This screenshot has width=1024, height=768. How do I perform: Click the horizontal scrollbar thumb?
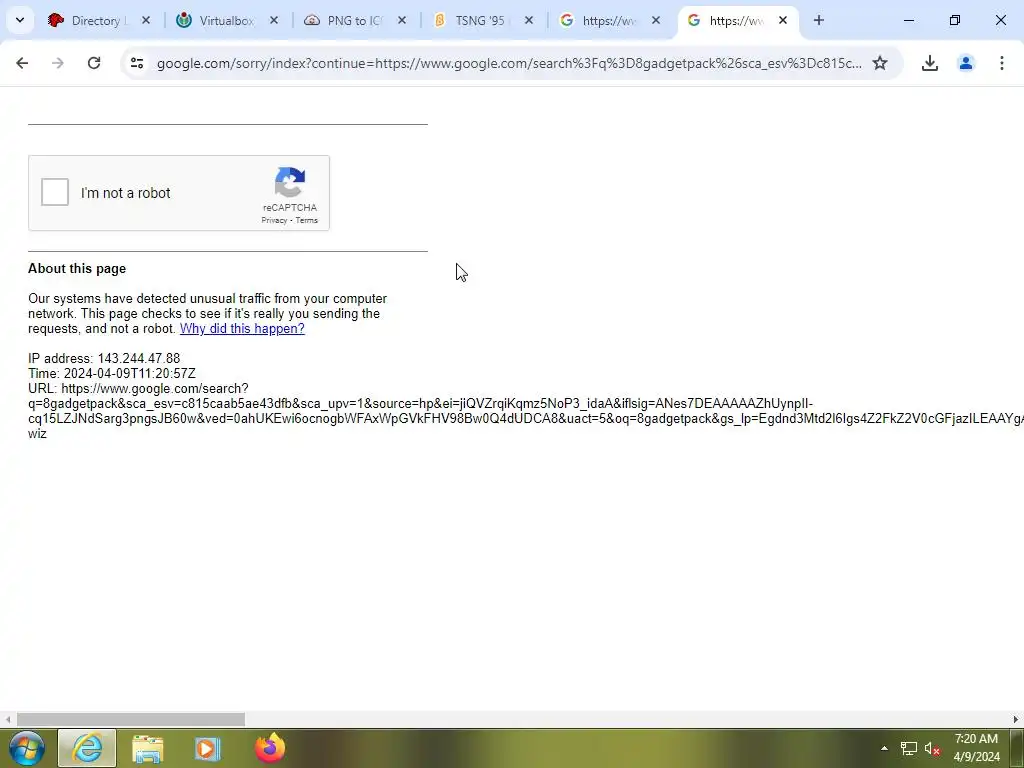click(131, 719)
